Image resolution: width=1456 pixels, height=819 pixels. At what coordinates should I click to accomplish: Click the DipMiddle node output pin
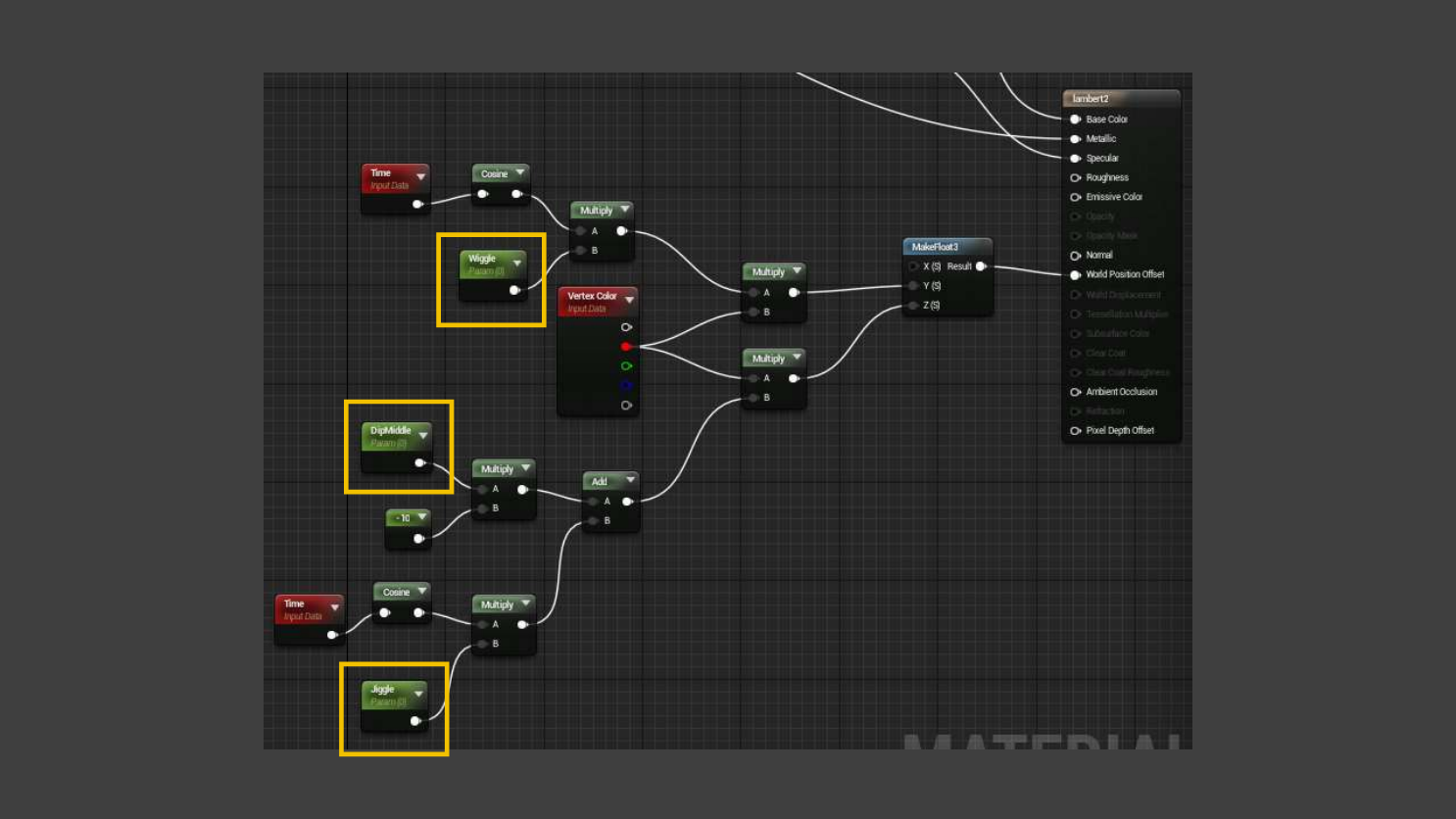click(x=419, y=462)
